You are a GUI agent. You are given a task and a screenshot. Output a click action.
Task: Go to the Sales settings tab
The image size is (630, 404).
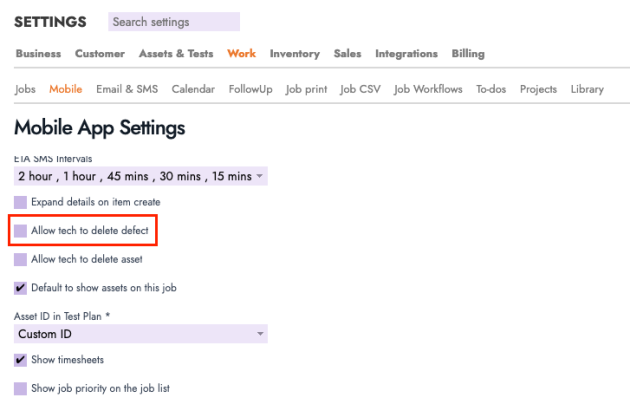[x=347, y=54]
